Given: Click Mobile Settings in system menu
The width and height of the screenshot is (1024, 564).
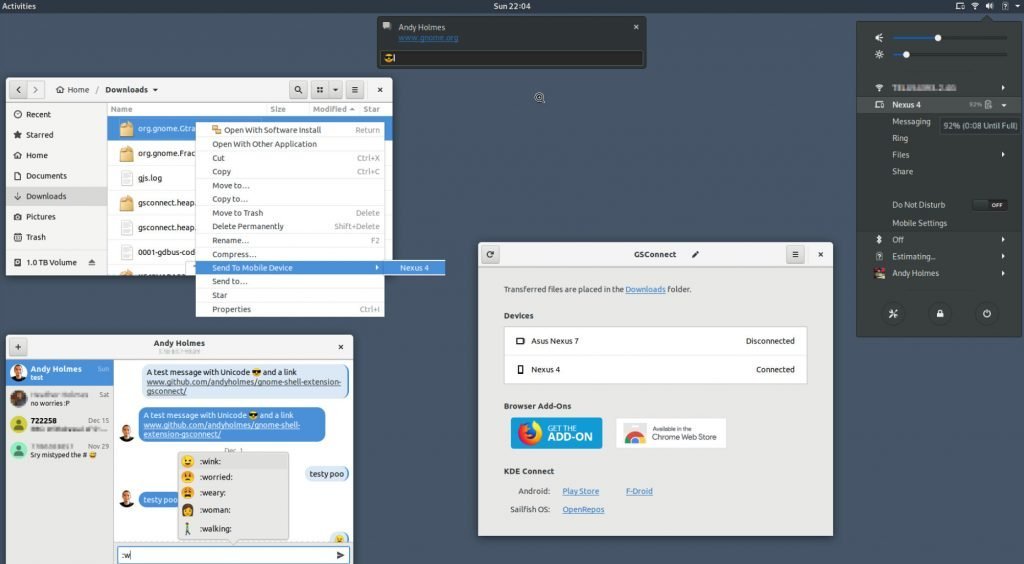Looking at the screenshot, I should 920,223.
